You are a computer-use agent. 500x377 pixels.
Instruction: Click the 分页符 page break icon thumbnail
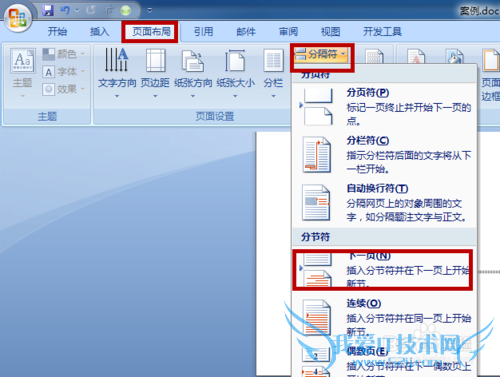317,107
